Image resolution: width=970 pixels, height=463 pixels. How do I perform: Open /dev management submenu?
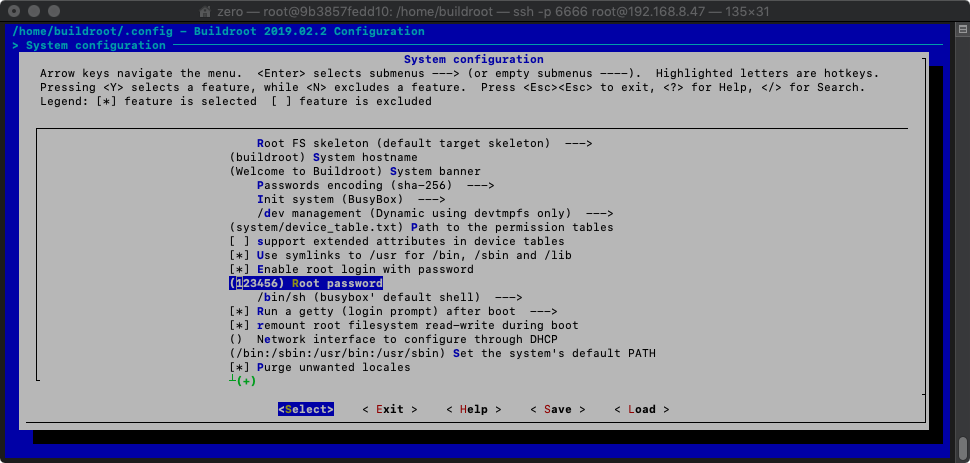435,213
